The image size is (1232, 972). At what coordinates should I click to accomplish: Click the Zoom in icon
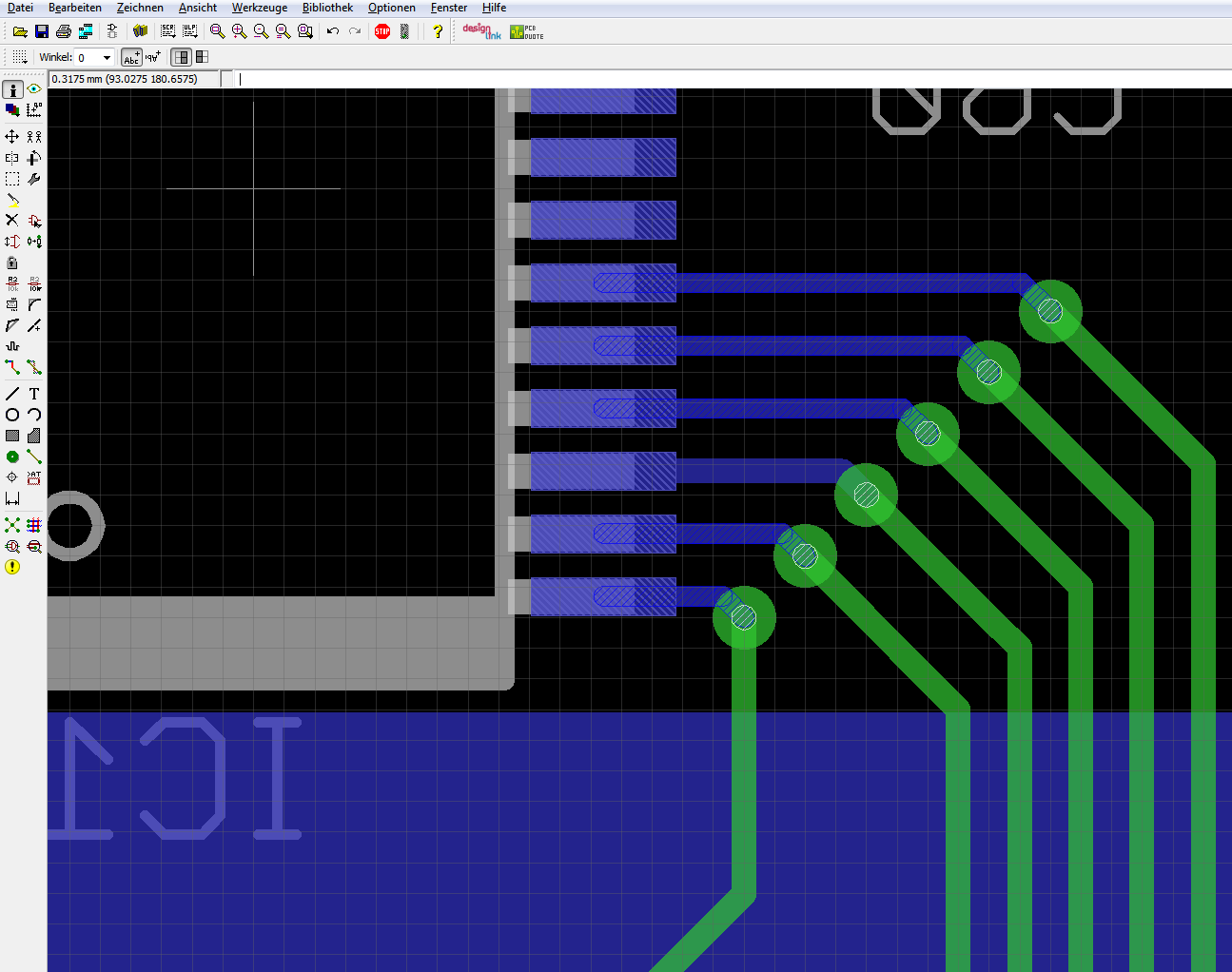point(240,31)
